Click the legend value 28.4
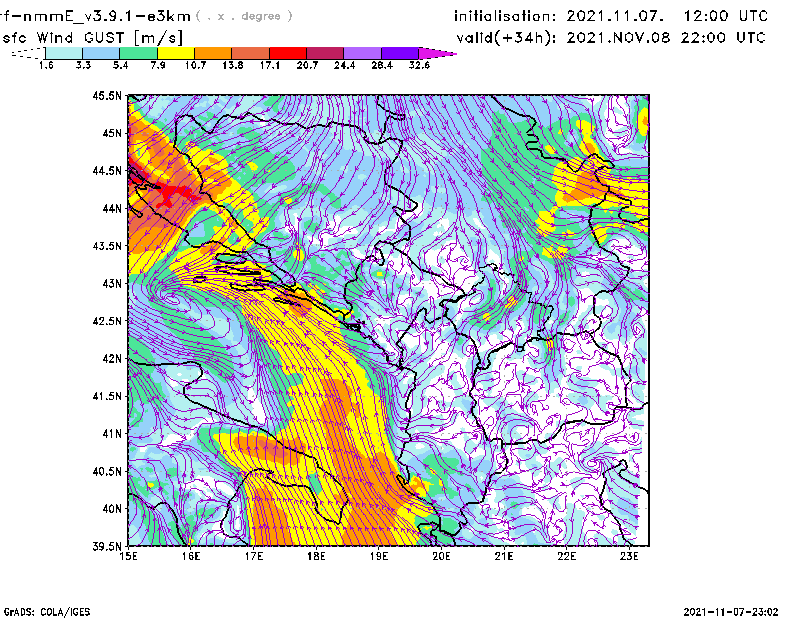 point(382,65)
